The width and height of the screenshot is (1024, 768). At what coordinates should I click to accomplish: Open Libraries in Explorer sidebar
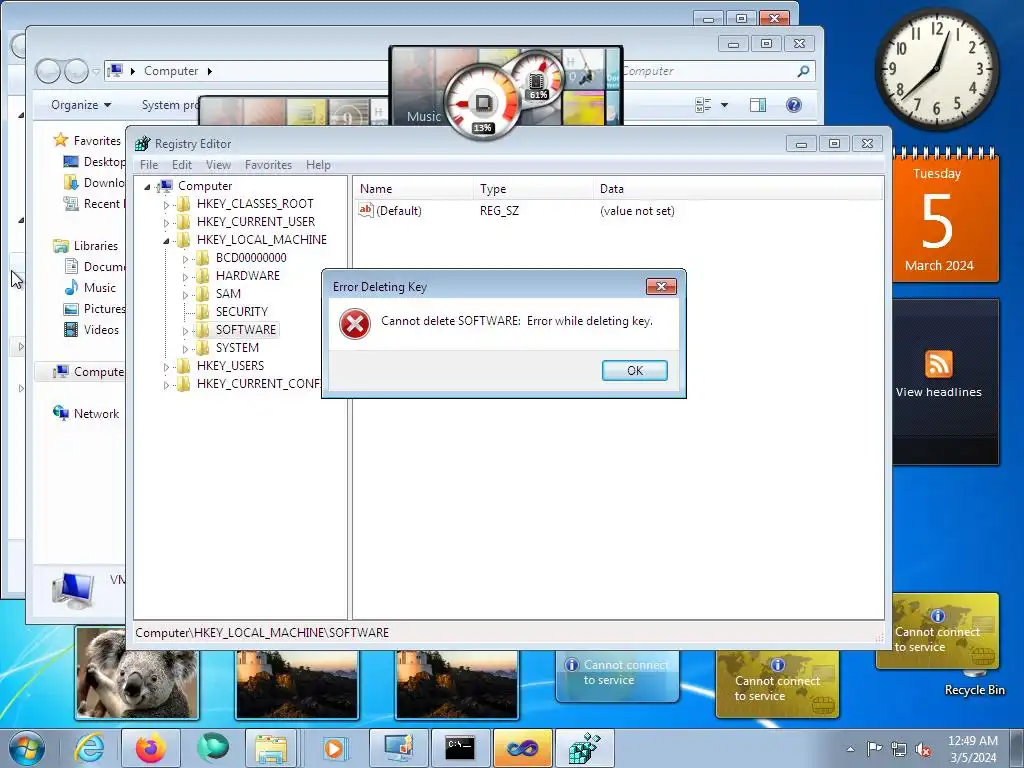click(x=95, y=246)
